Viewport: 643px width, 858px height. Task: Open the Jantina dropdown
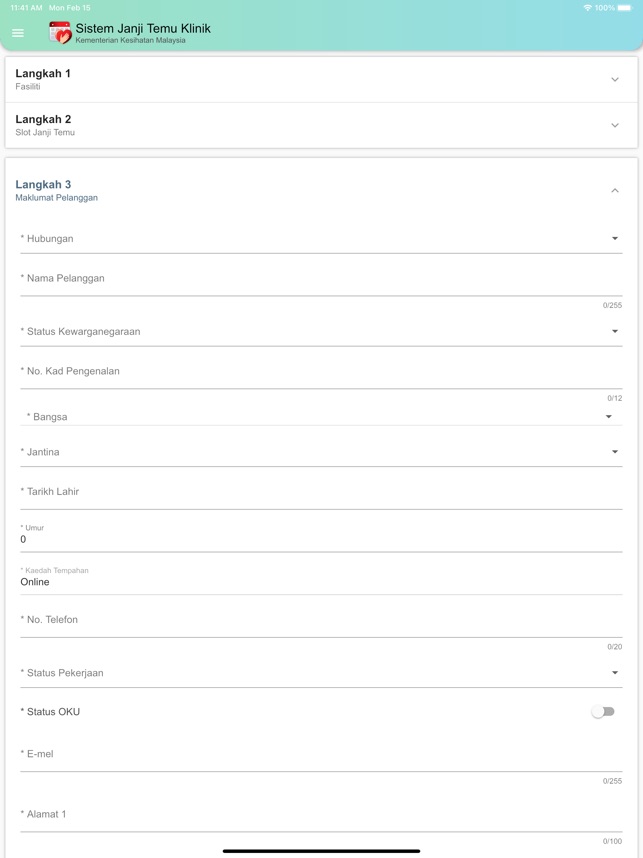click(x=321, y=452)
